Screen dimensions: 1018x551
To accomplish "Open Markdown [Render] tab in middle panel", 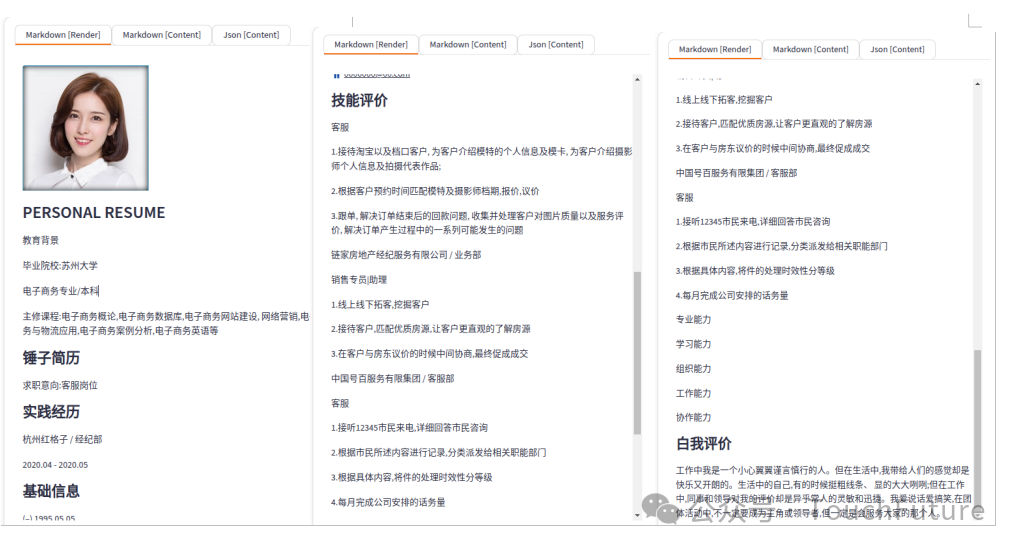I will (370, 45).
